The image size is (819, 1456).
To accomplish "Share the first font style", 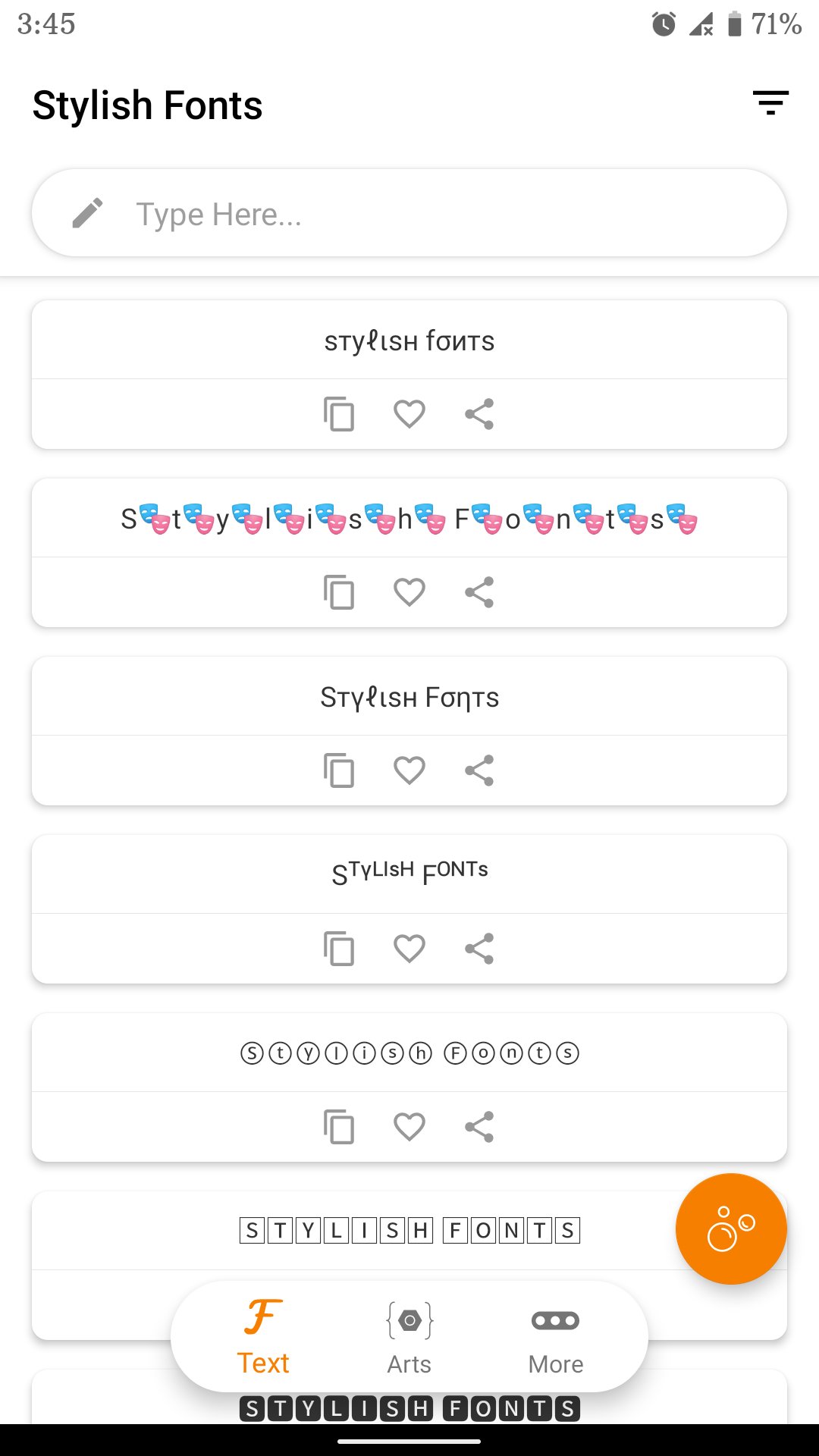I will point(479,414).
